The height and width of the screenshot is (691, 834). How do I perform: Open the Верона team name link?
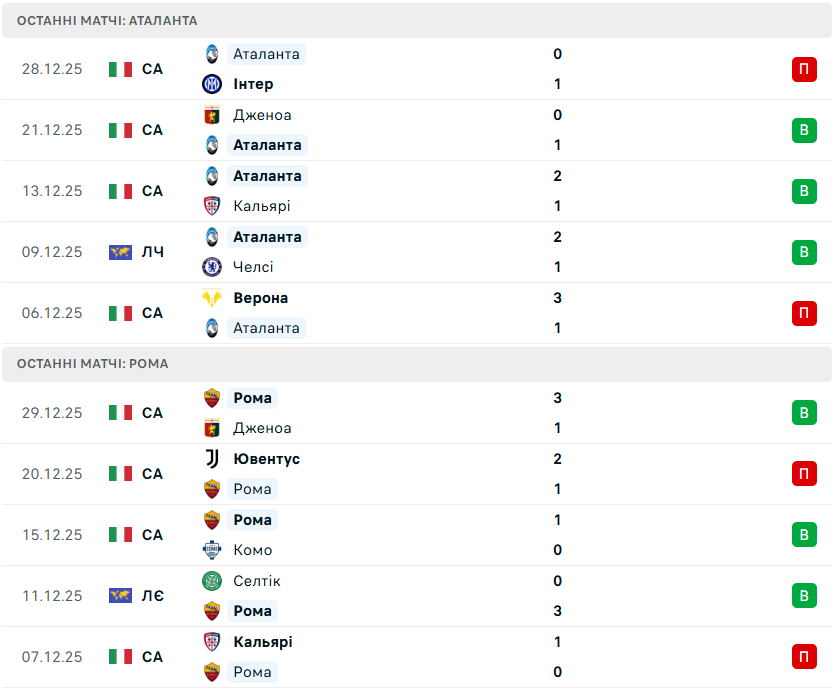click(x=260, y=298)
